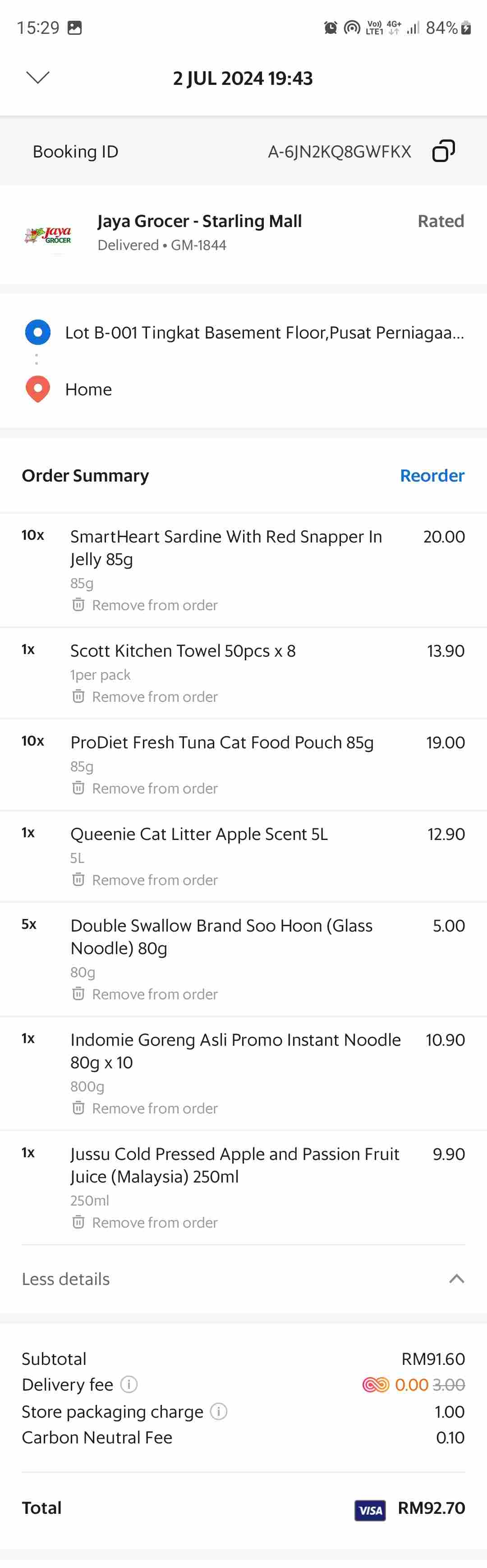487x1568 pixels.
Task: Tap trash icon for Queenie Cat Litter
Action: click(x=78, y=879)
